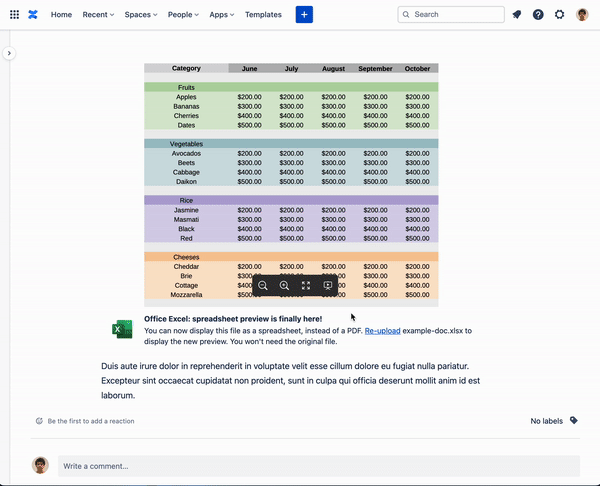Click the green 'Fruits' section row
Viewport: 600px width, 486px height.
point(291,87)
